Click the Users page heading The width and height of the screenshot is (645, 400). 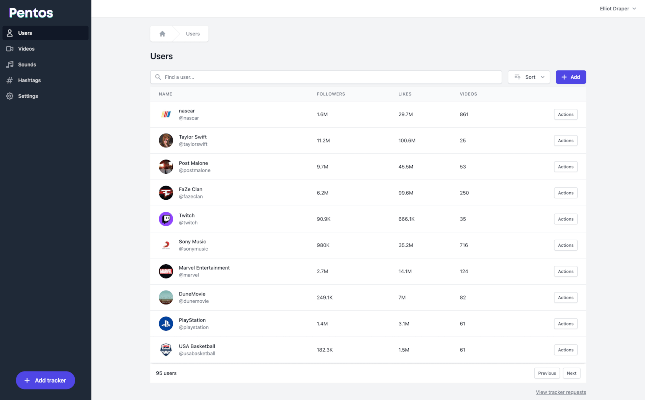[x=161, y=56]
